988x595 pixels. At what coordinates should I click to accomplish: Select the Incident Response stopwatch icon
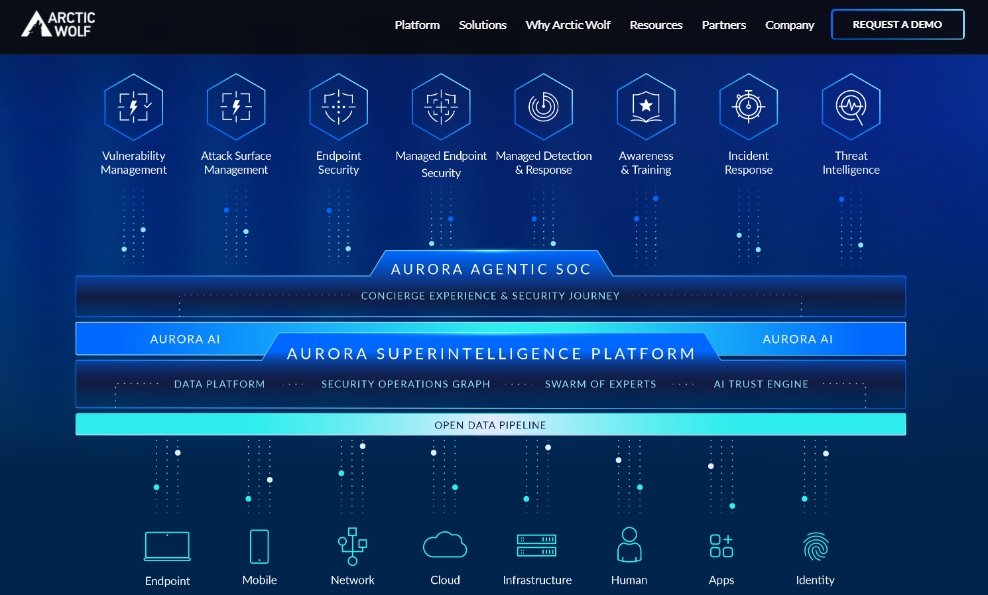click(749, 107)
